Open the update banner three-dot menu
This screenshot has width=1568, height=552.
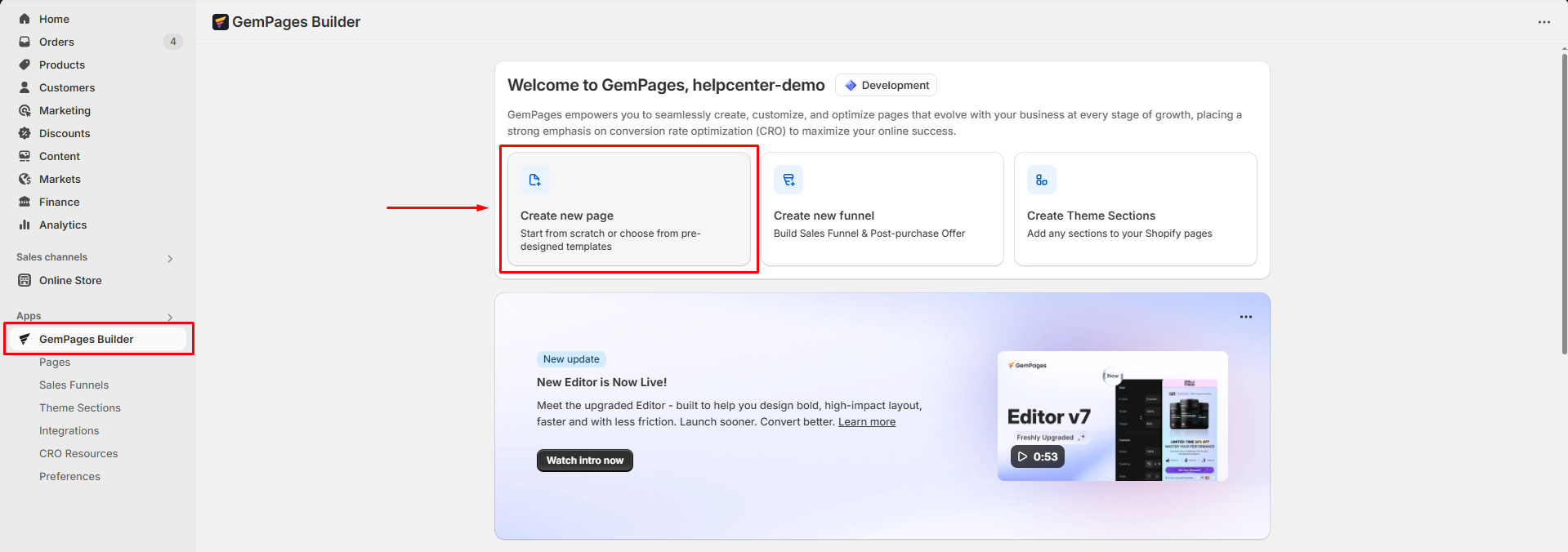pos(1245,317)
